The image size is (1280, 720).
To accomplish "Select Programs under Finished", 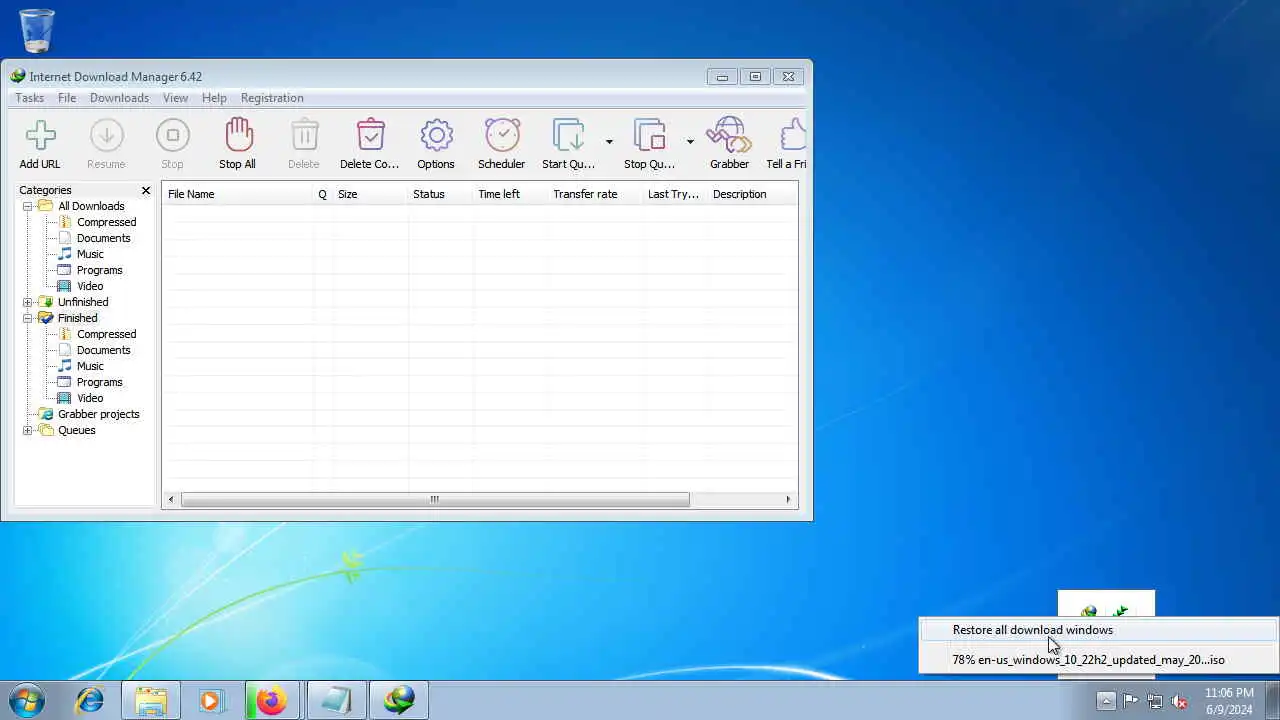I will coord(99,382).
